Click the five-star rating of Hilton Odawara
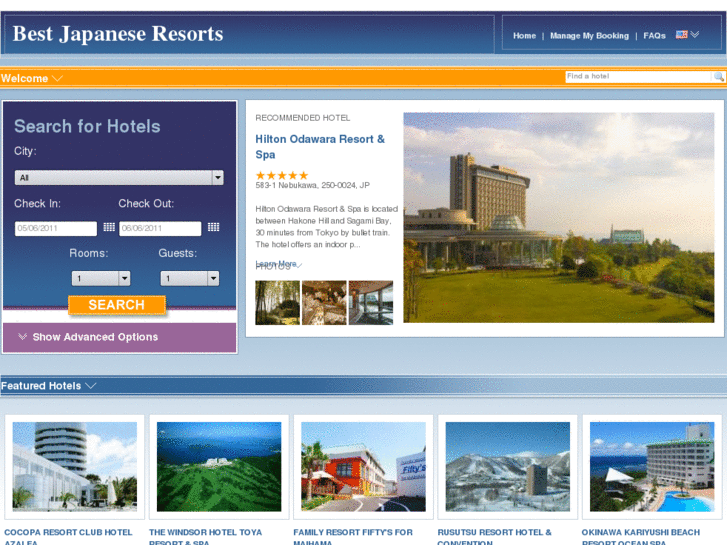Screen dimensions: 727x545 pos(282,175)
